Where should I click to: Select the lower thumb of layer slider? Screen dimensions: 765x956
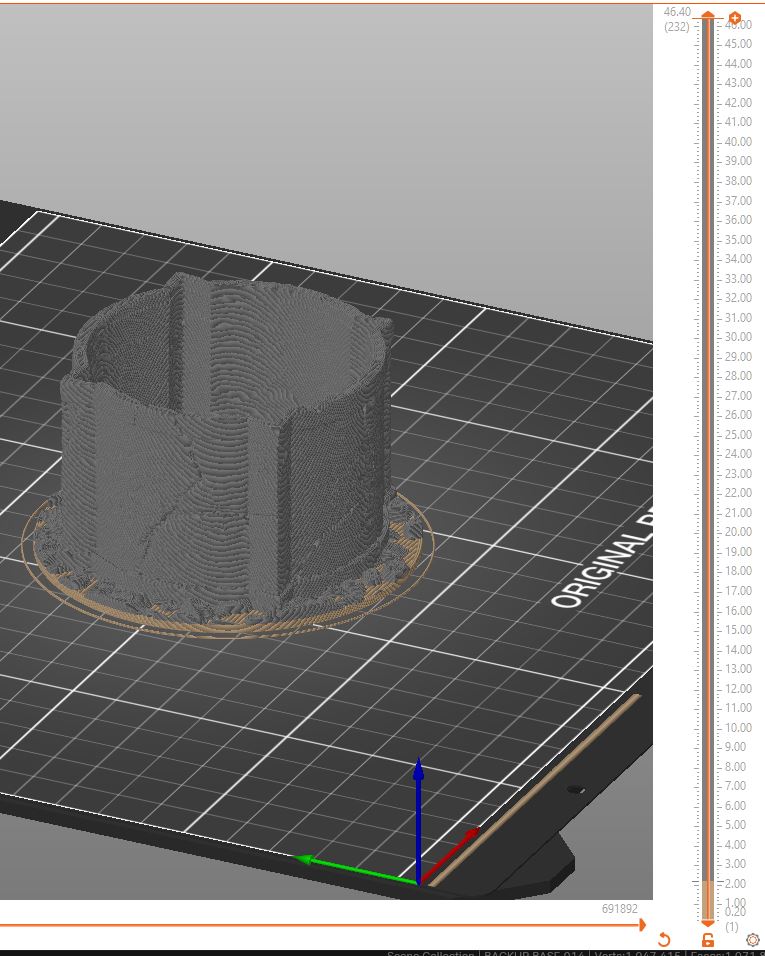[707, 922]
